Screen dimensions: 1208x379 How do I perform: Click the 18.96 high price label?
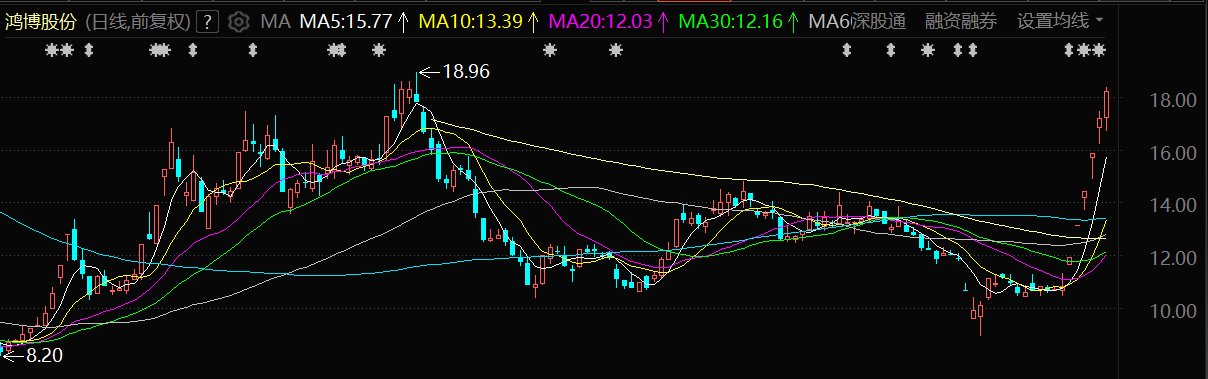pyautogui.click(x=466, y=72)
